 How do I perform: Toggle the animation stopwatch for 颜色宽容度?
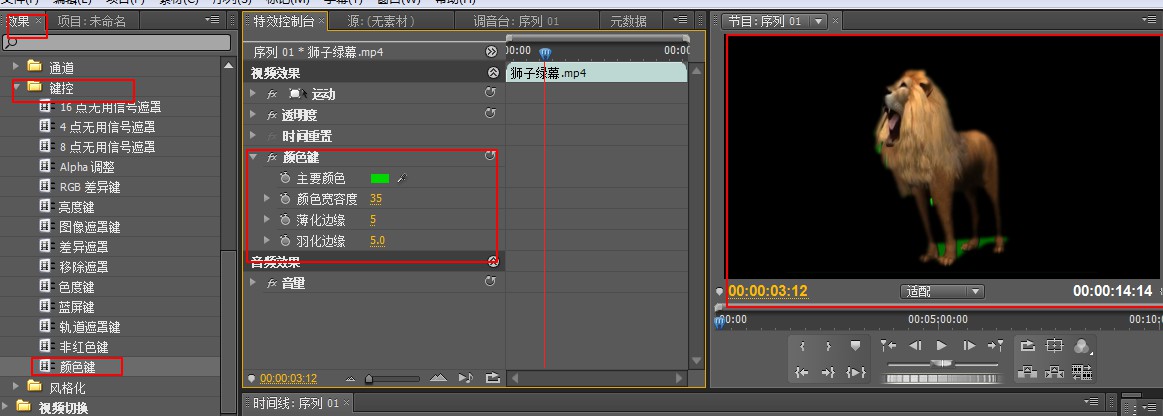(285, 199)
